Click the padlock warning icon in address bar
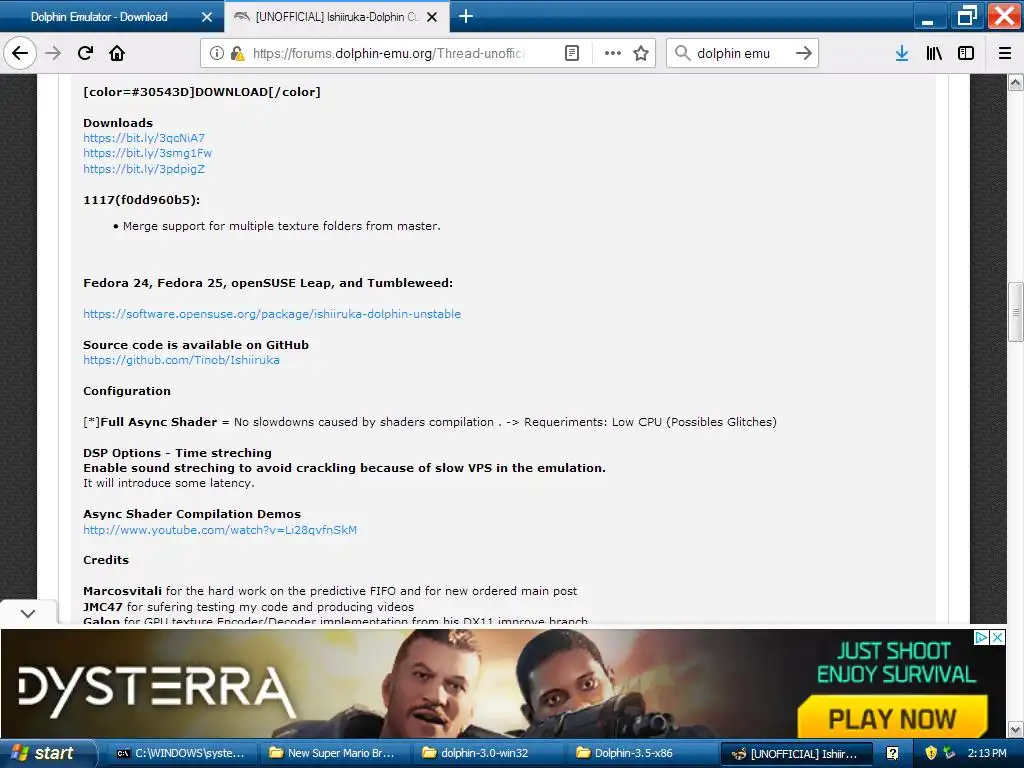The image size is (1024, 768). click(237, 54)
